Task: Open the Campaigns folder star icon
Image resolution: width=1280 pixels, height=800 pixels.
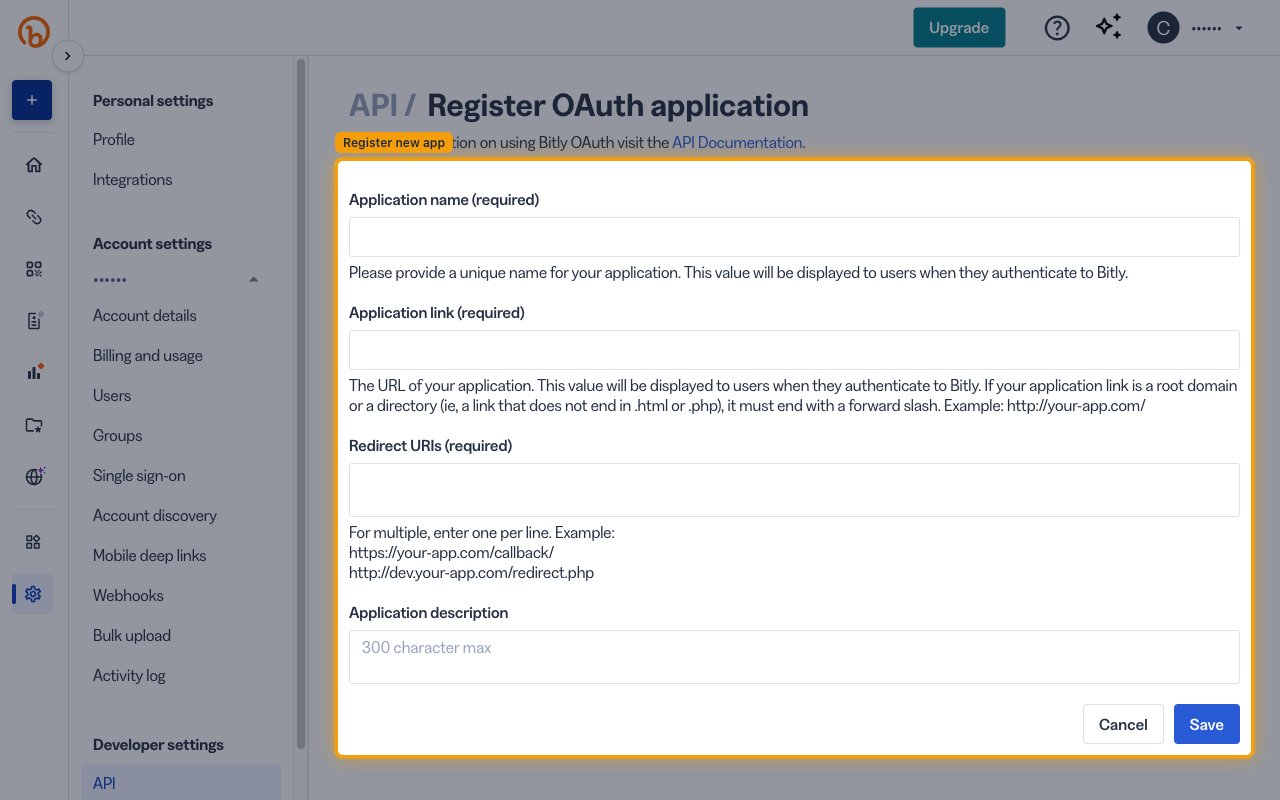Action: coord(34,425)
